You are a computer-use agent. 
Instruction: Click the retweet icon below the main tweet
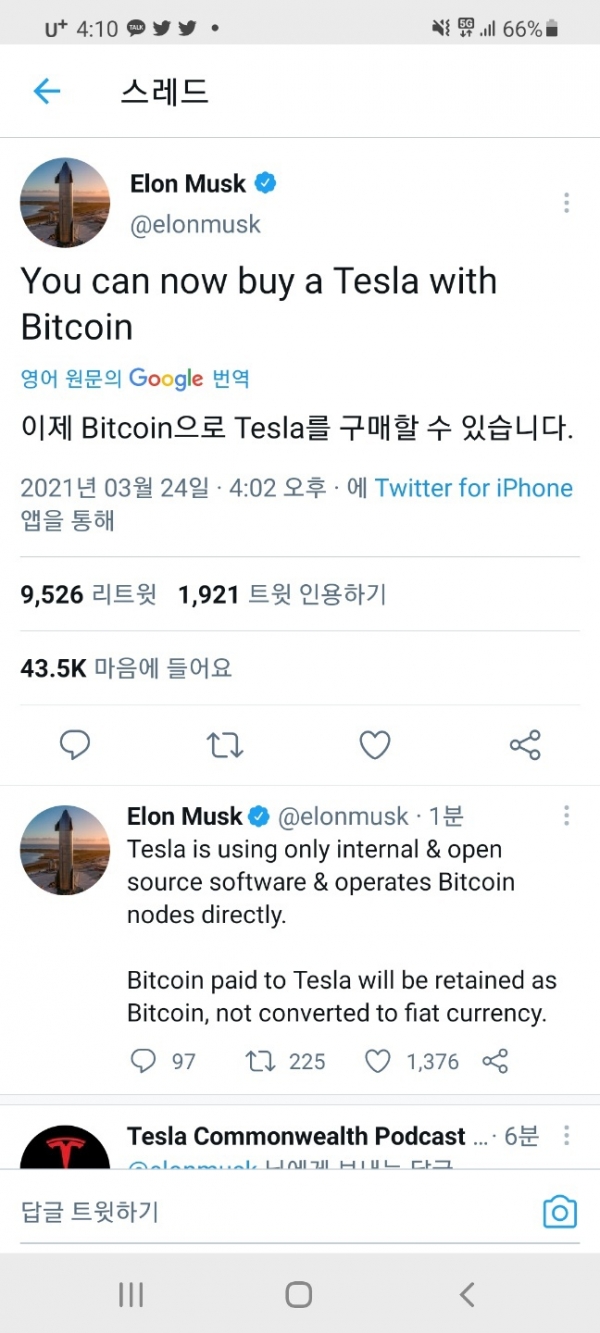[x=225, y=745]
